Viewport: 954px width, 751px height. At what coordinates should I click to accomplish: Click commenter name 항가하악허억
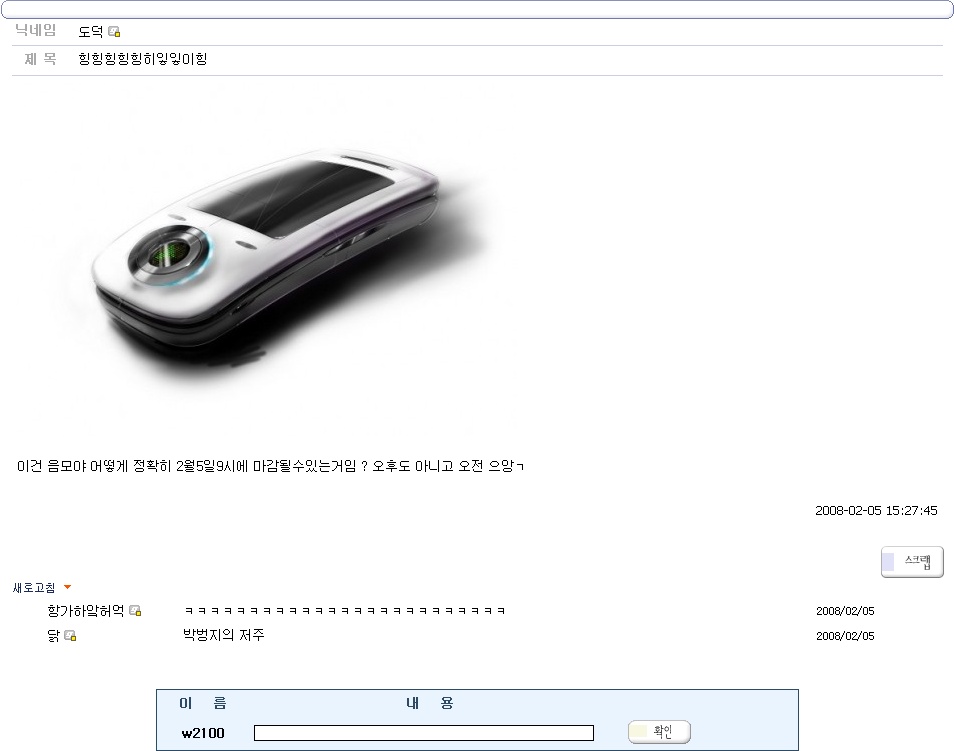point(86,610)
